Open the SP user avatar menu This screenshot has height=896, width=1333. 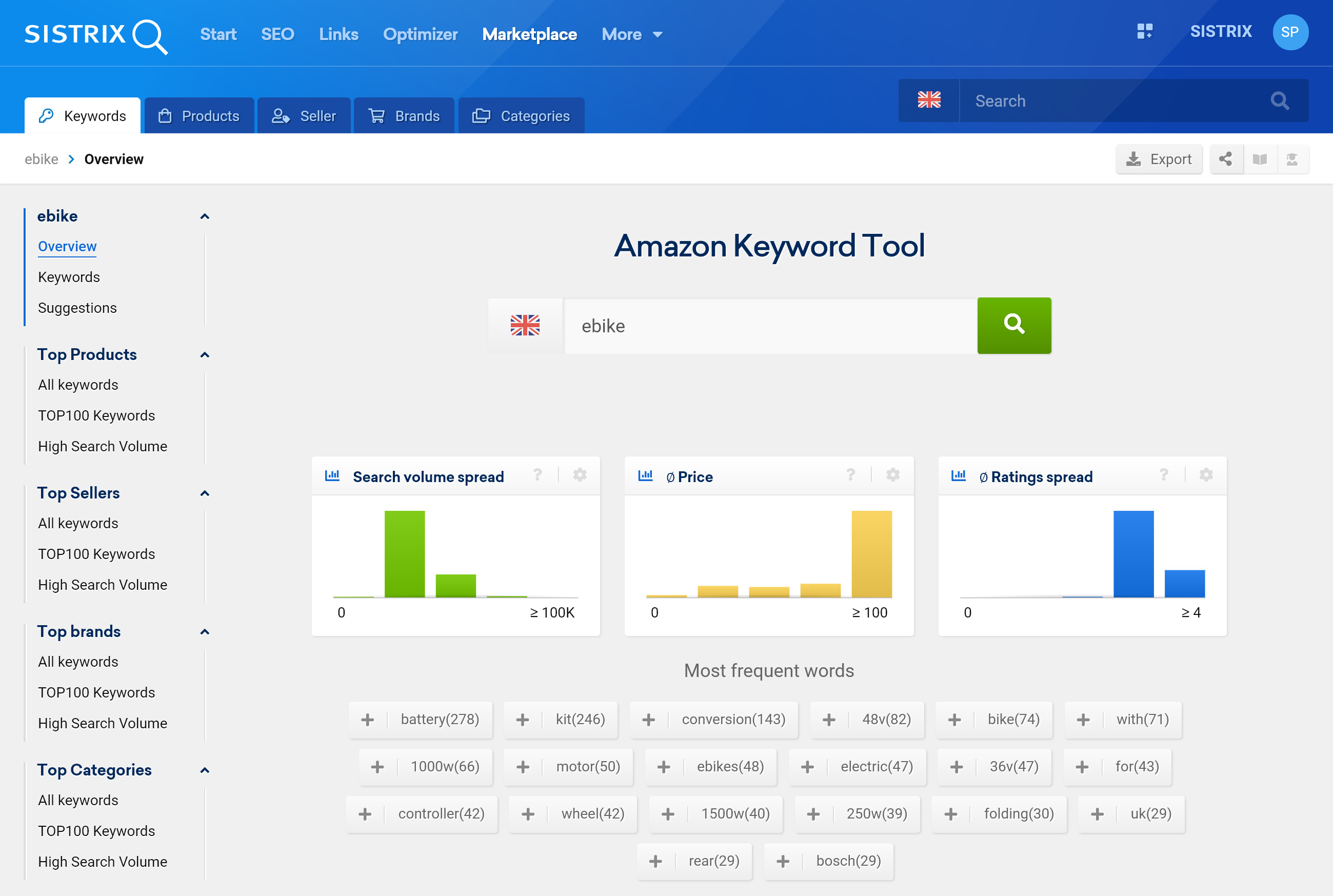[x=1290, y=32]
